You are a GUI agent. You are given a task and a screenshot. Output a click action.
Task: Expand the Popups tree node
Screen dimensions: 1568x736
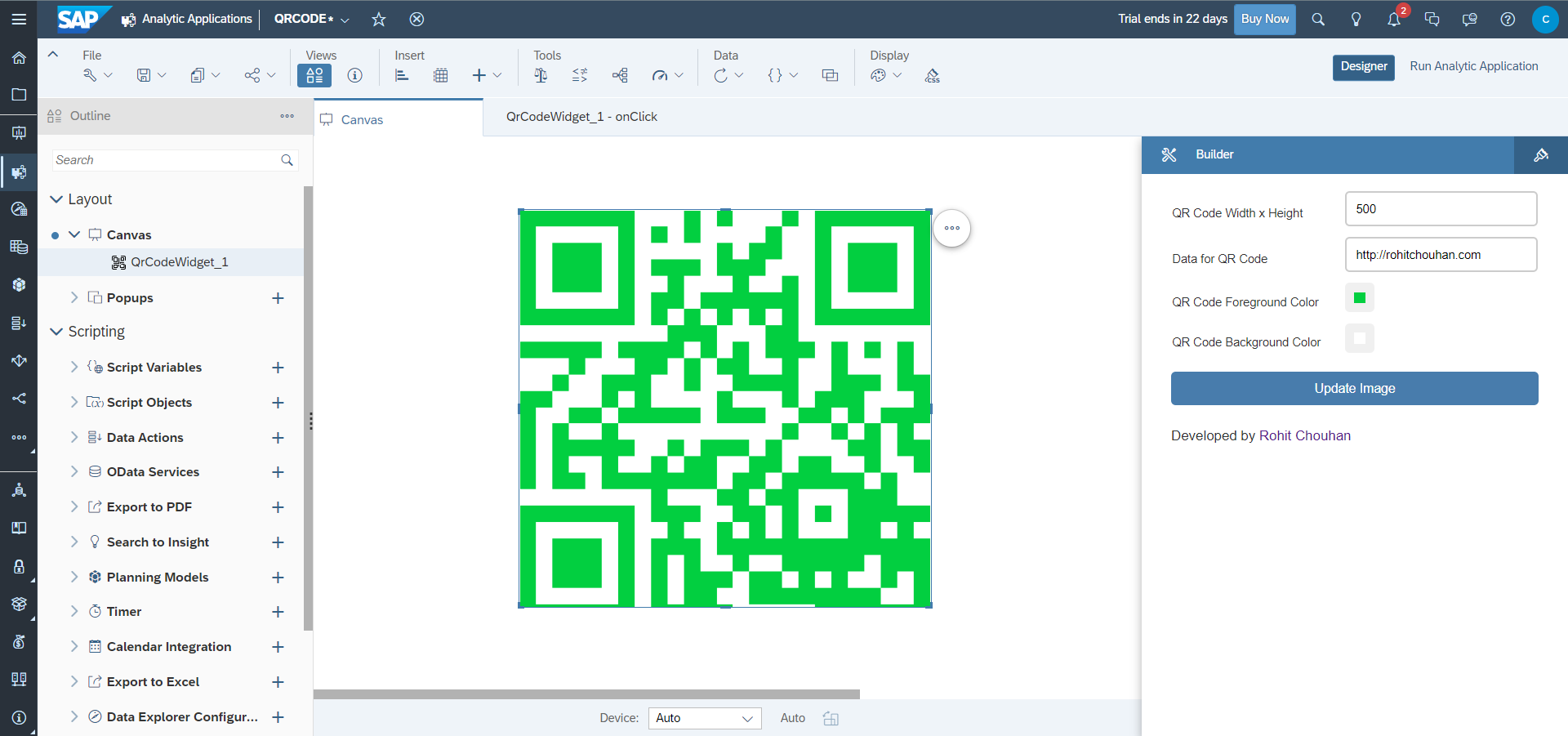74,297
